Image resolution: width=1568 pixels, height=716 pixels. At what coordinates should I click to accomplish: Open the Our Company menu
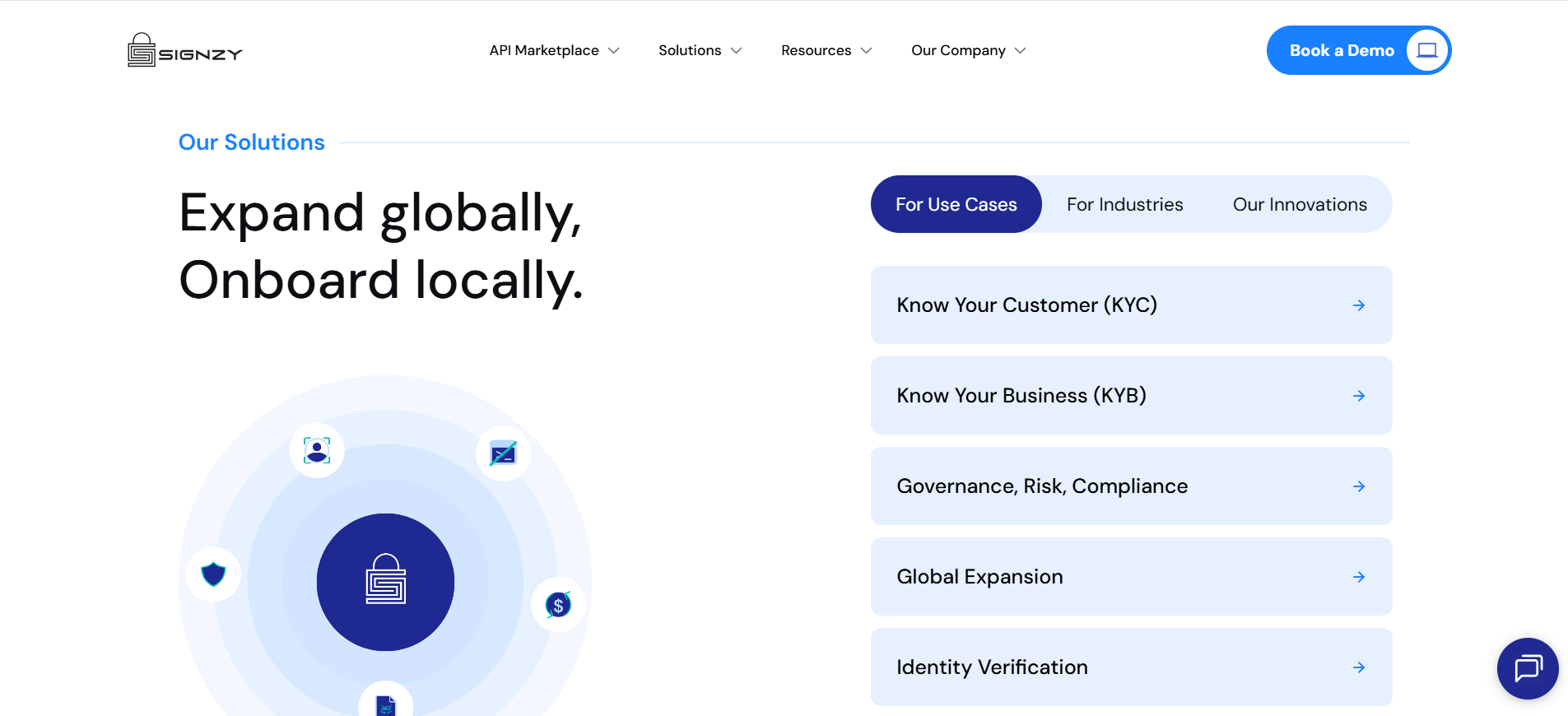pyautogui.click(x=969, y=50)
